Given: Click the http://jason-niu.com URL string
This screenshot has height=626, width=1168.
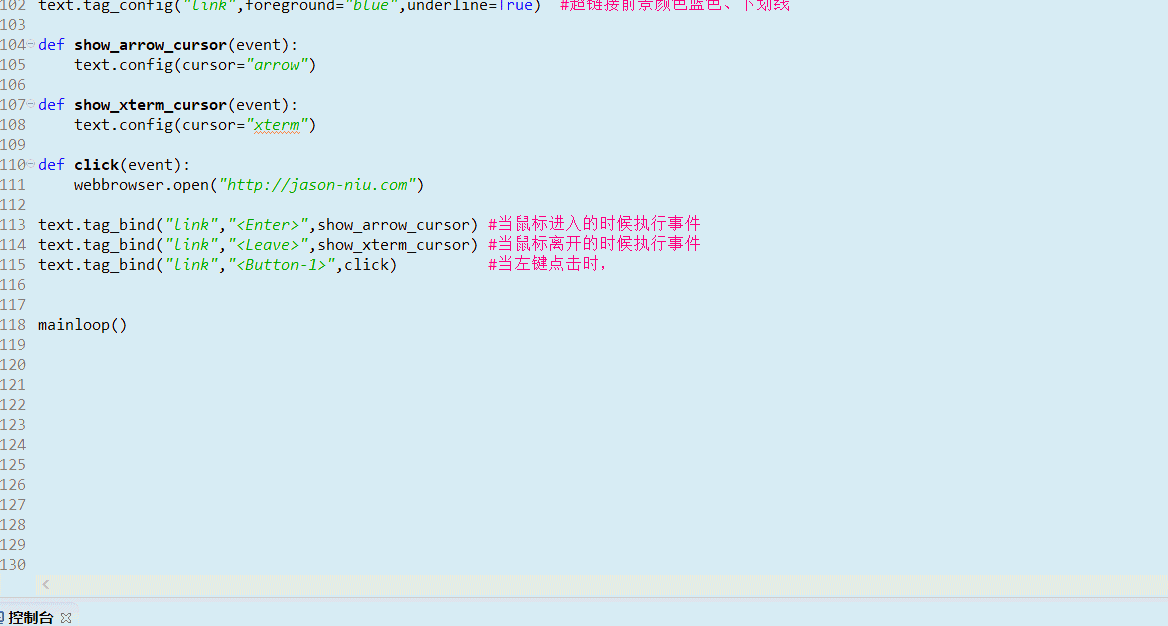Looking at the screenshot, I should point(317,184).
